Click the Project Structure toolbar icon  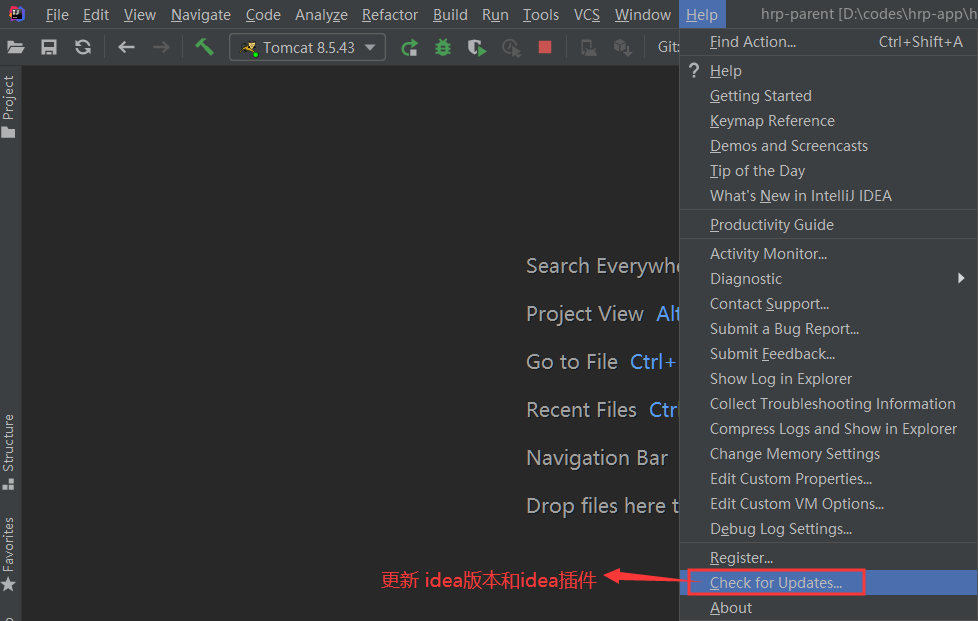pyautogui.click(x=622, y=47)
